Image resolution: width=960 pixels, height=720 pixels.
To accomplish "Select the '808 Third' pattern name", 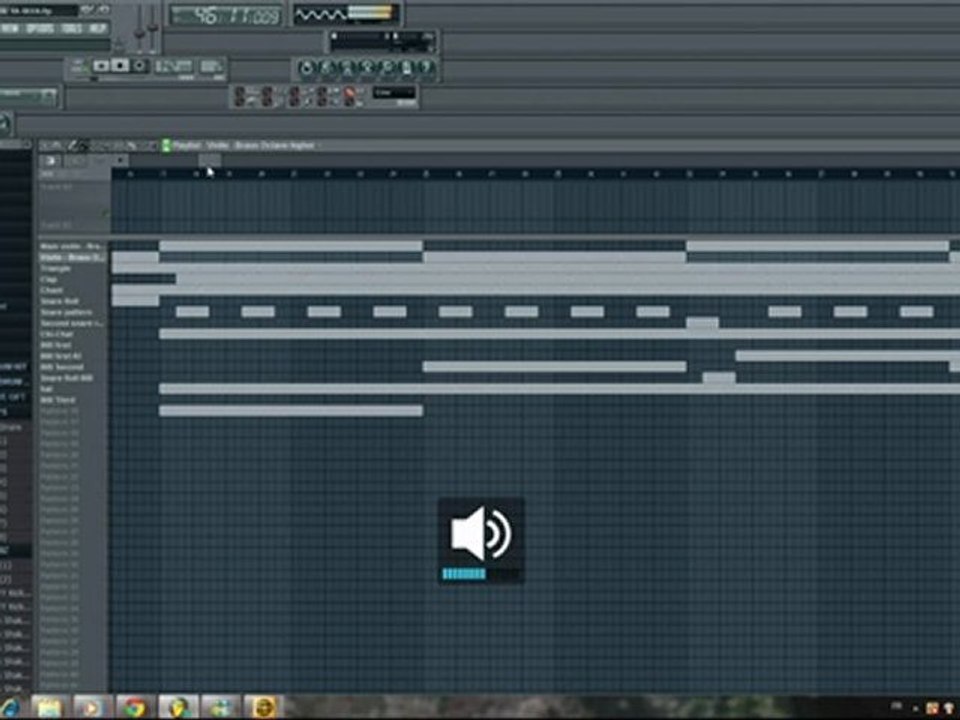I will point(58,400).
